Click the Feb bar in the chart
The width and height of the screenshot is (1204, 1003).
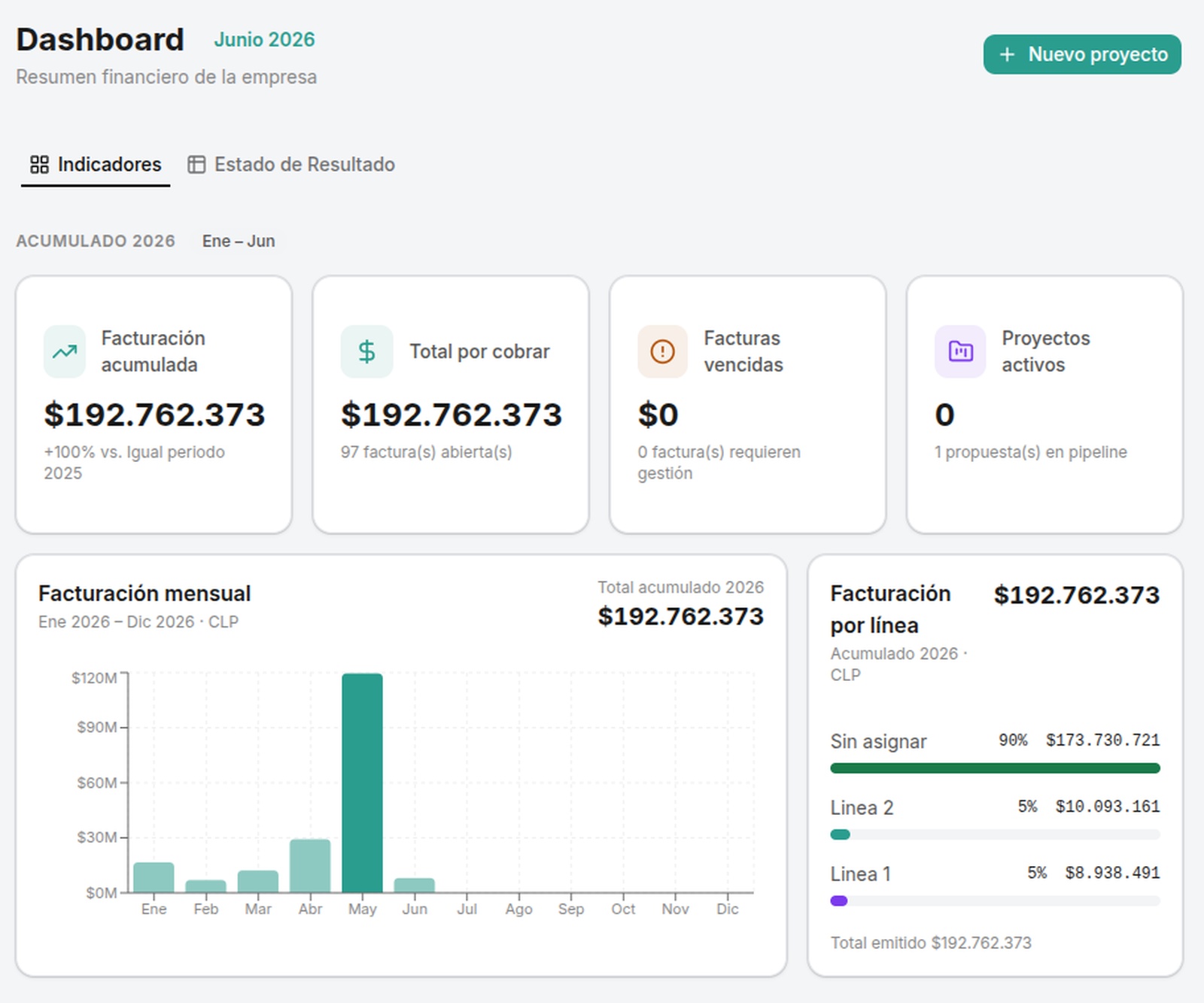205,886
